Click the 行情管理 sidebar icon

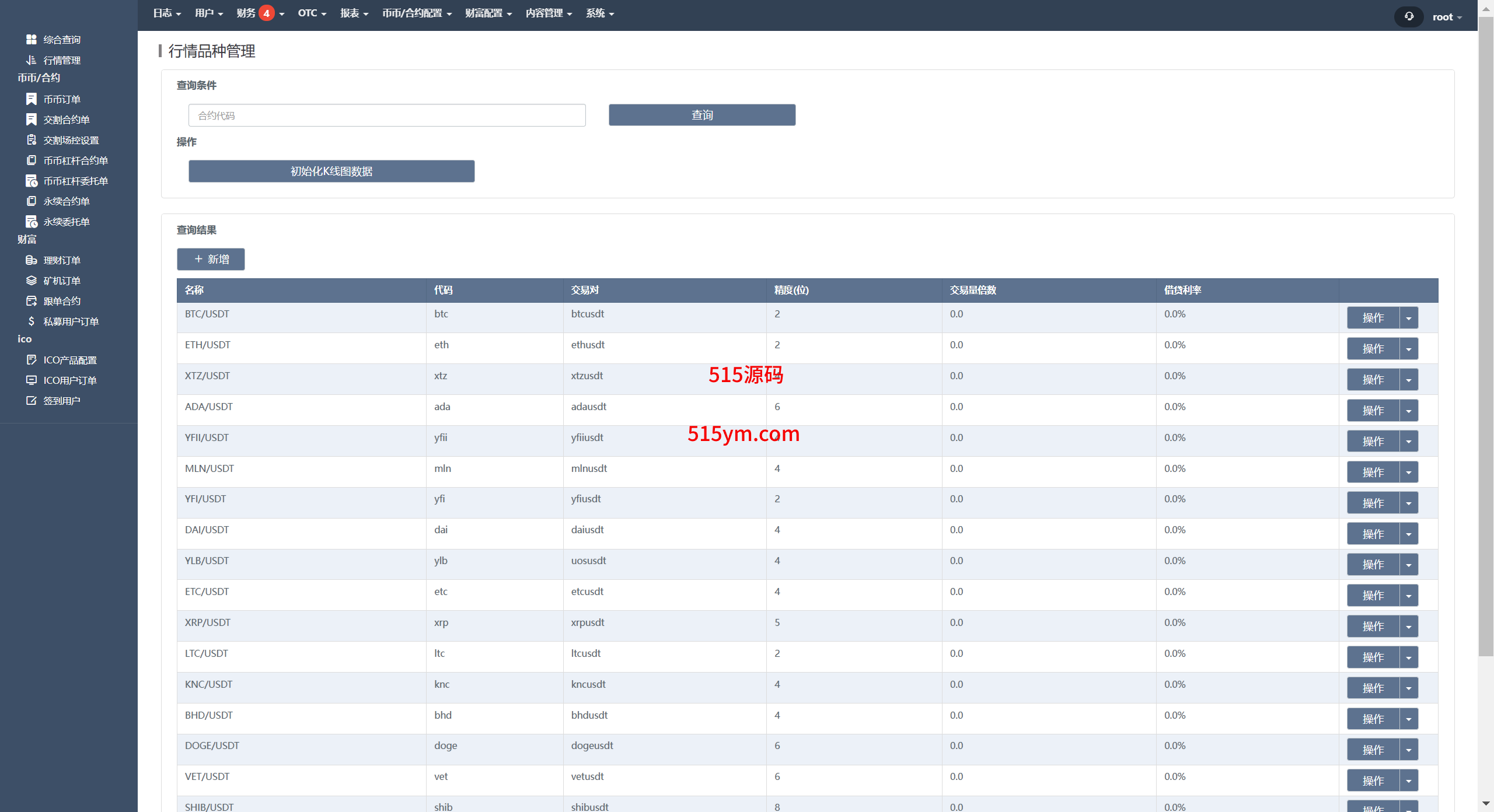pos(32,60)
